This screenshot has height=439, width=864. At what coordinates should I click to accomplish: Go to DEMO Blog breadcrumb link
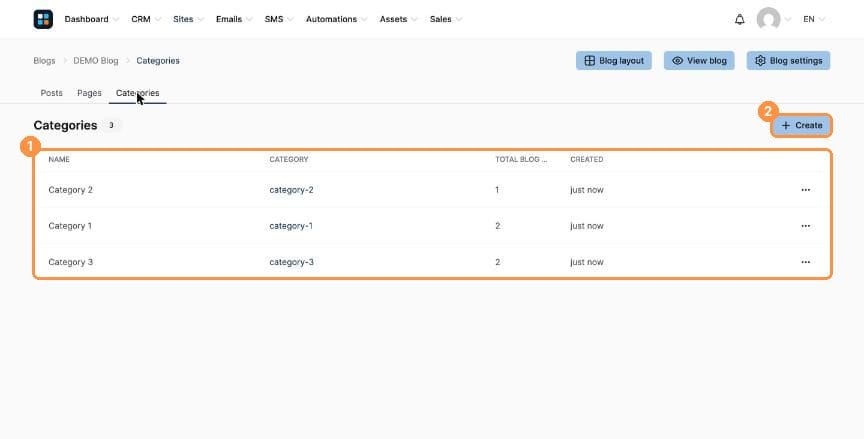point(96,61)
